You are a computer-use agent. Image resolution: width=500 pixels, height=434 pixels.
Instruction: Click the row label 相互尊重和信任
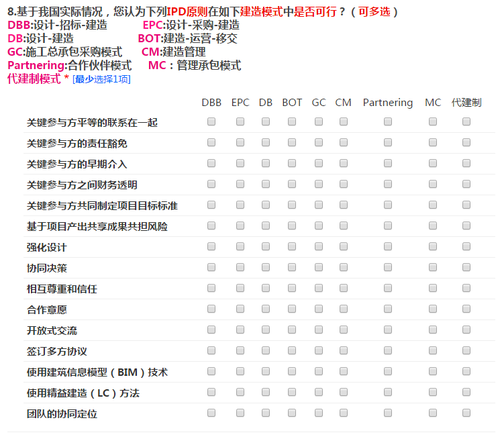[62, 289]
